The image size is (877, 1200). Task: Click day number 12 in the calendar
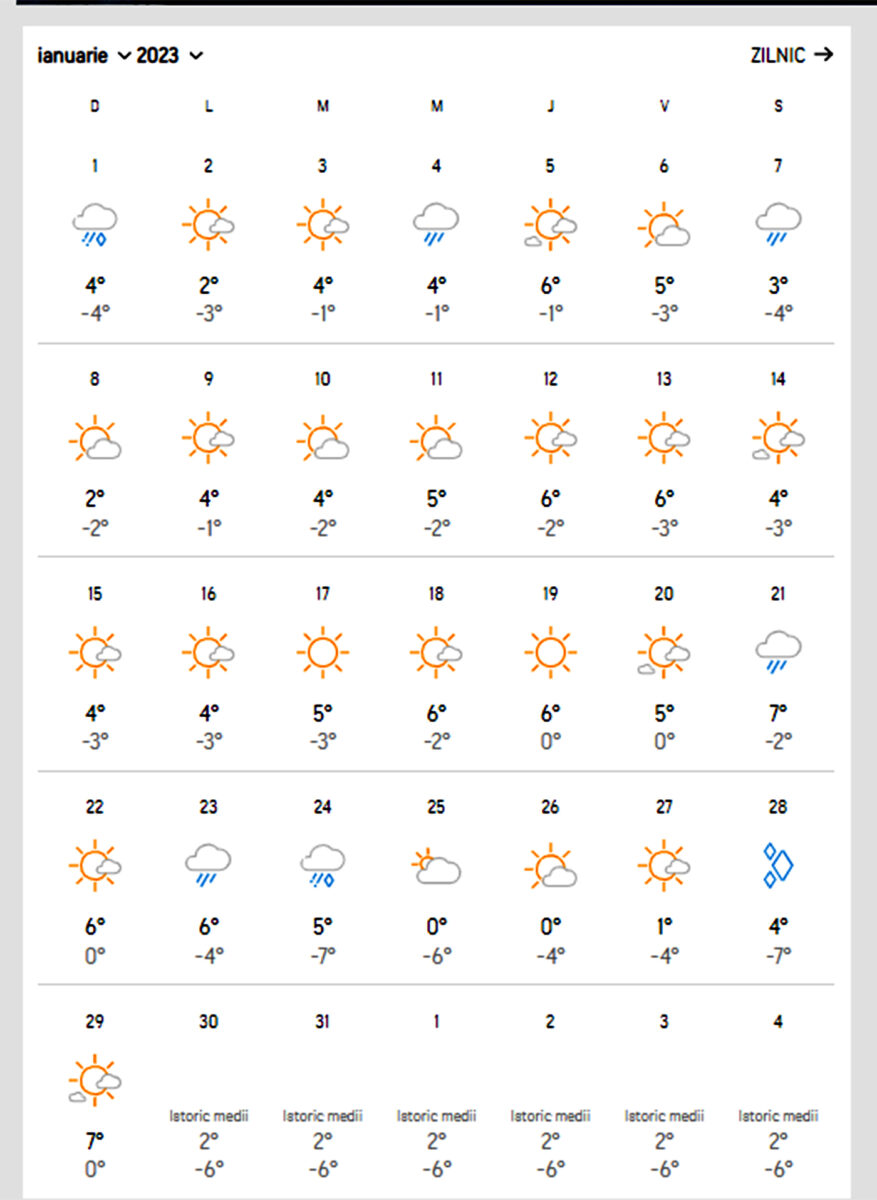[550, 380]
